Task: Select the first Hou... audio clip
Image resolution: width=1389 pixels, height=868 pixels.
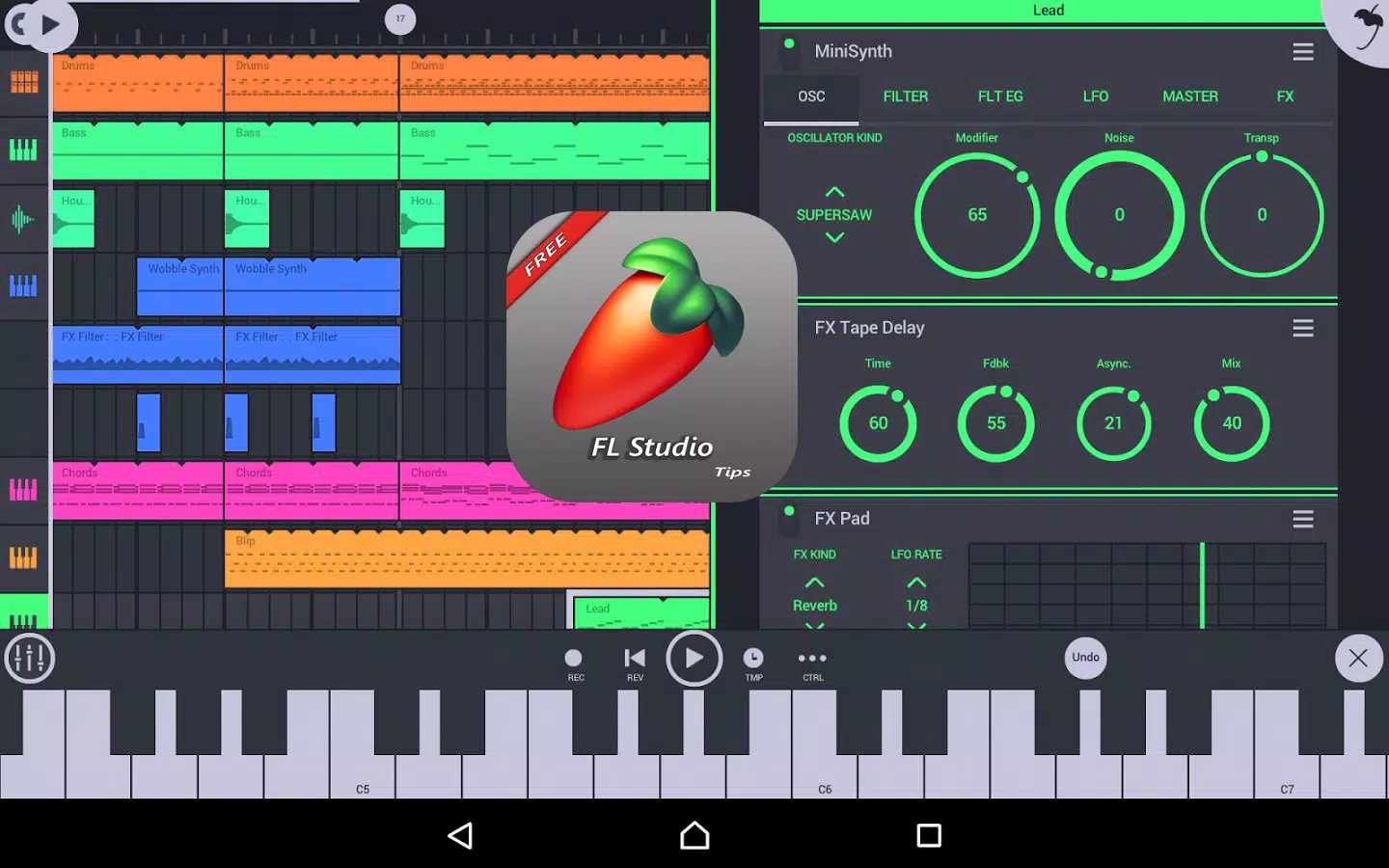Action: tap(73, 219)
